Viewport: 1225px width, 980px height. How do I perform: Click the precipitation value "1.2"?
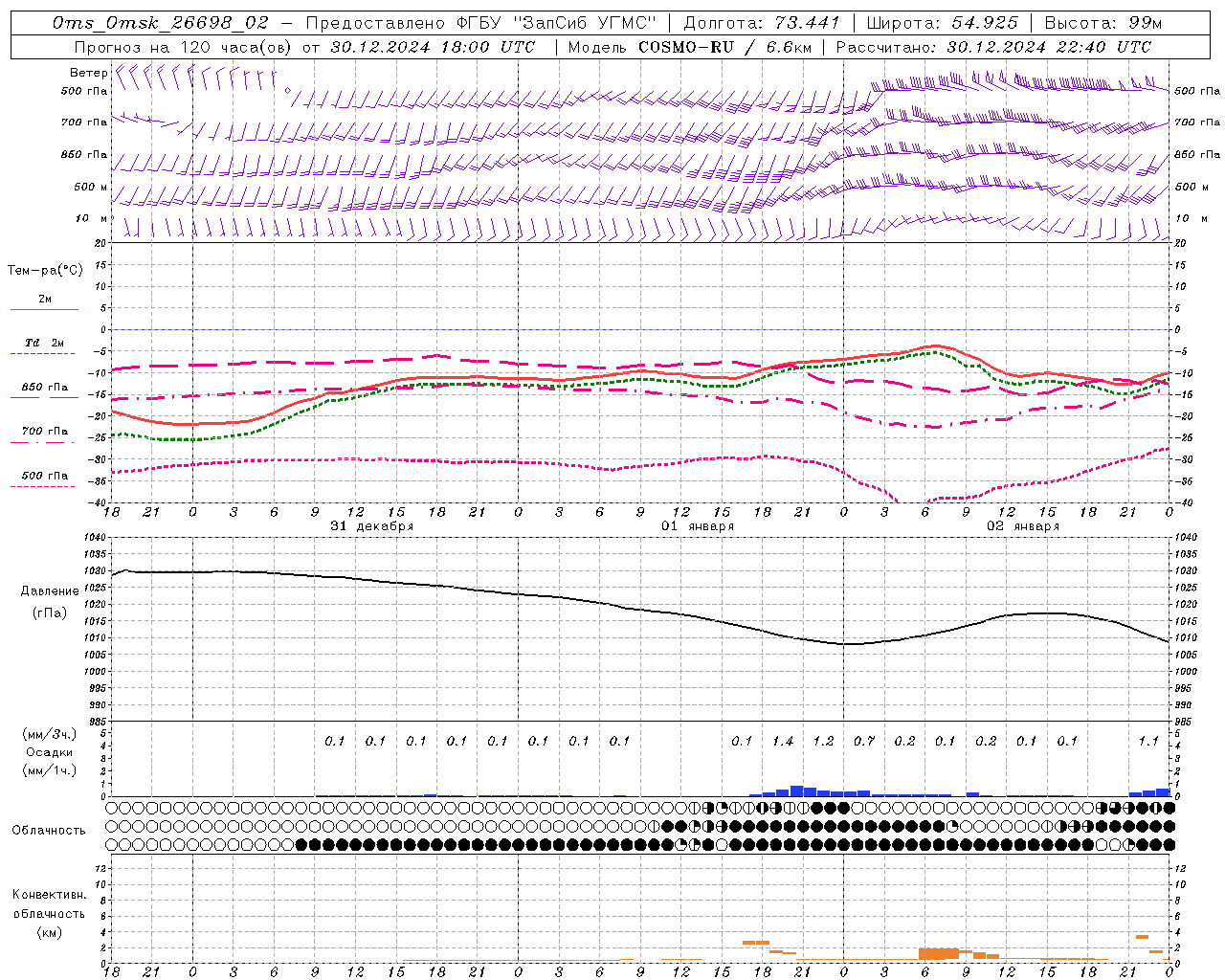tap(823, 742)
